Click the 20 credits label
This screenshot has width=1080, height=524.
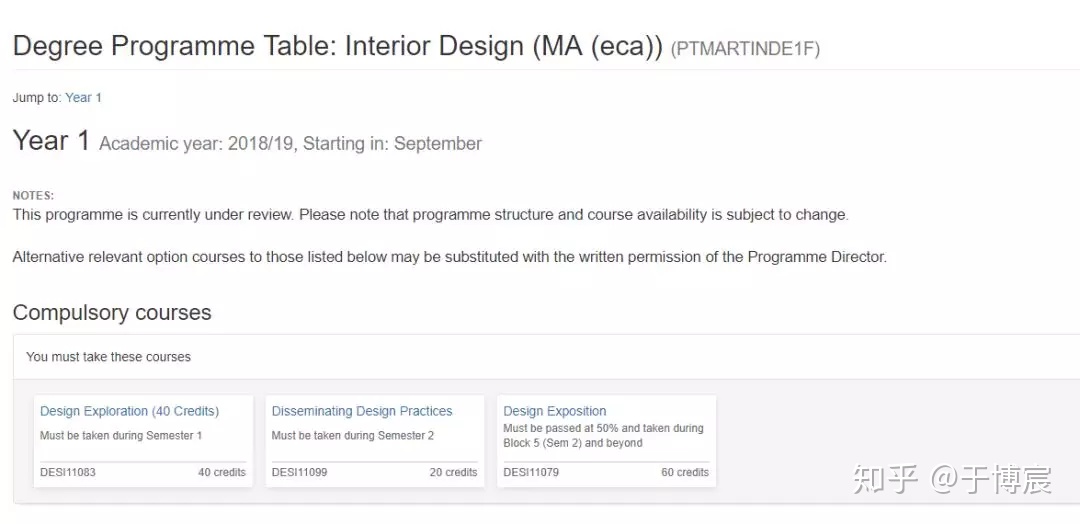click(x=453, y=472)
